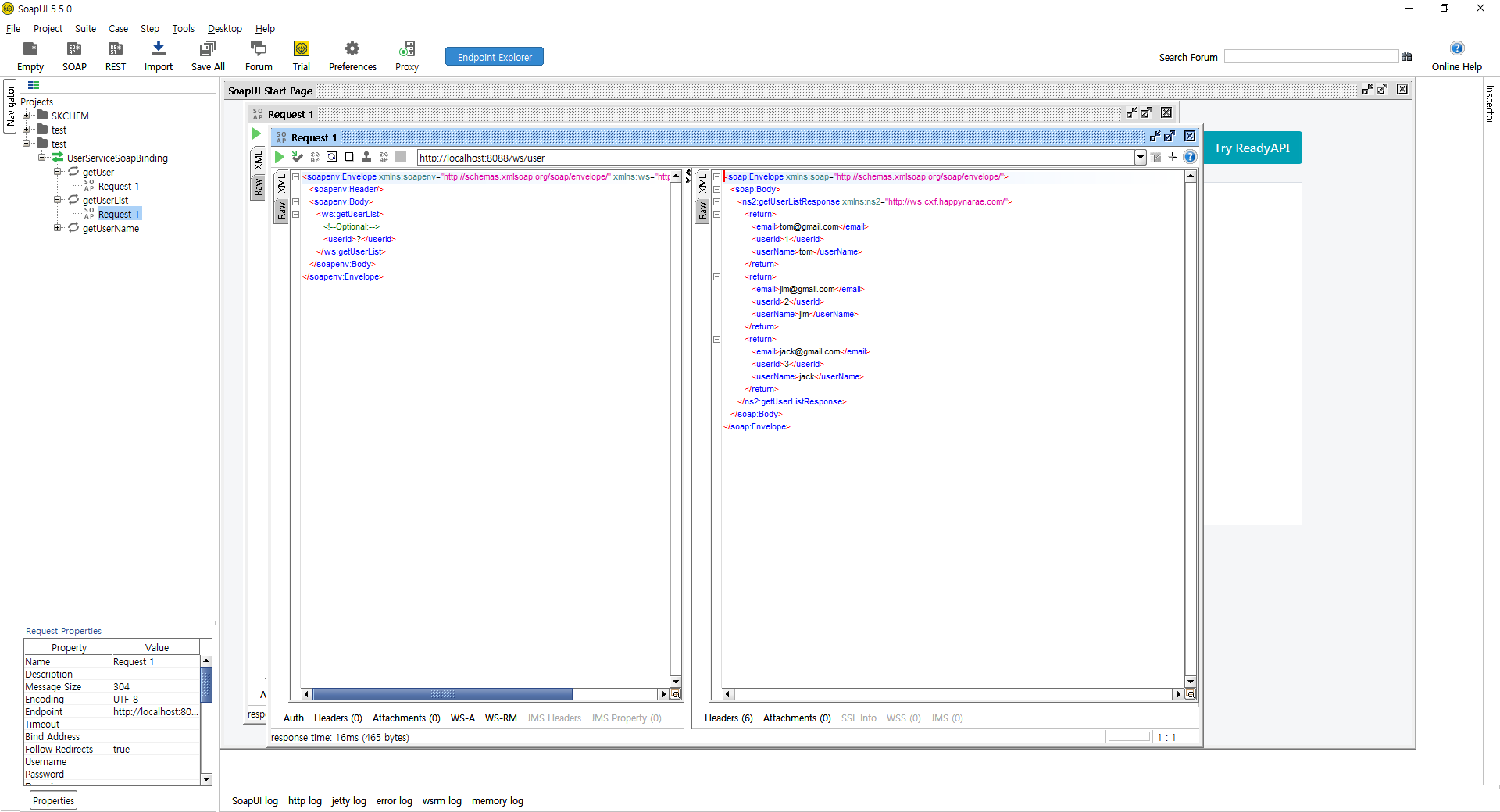Create an Empty project from toolbar
The image size is (1500, 812).
pos(30,56)
